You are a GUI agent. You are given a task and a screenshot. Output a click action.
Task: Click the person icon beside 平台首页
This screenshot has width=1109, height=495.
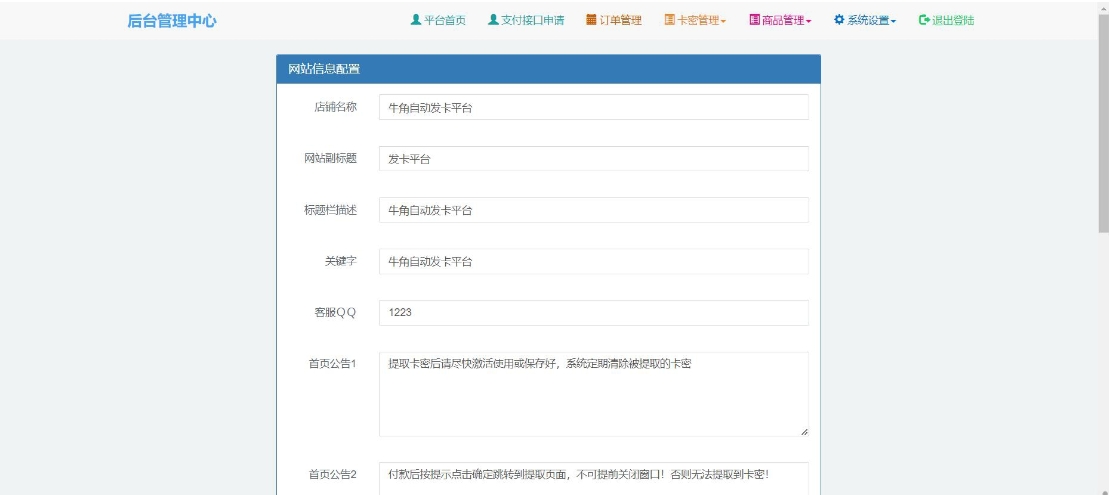tap(416, 21)
